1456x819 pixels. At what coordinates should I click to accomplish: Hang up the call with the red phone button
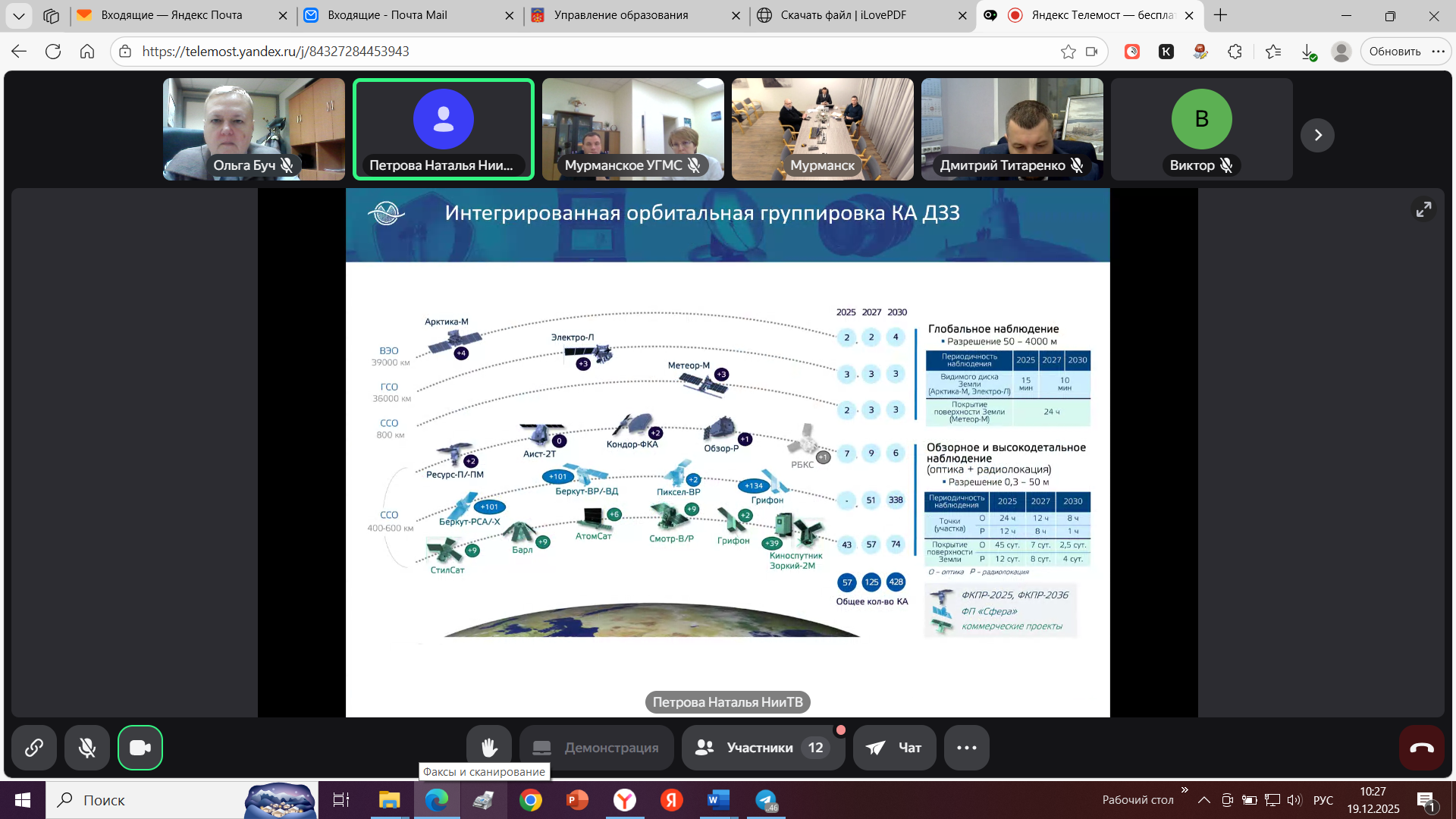1421,748
